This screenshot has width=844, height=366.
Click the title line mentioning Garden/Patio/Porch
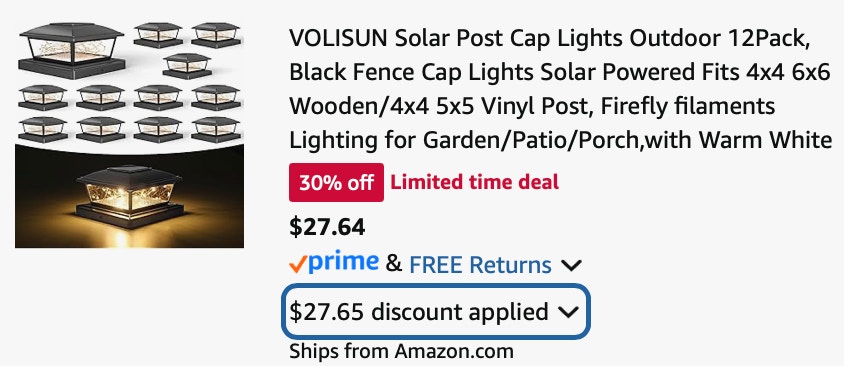[561, 140]
